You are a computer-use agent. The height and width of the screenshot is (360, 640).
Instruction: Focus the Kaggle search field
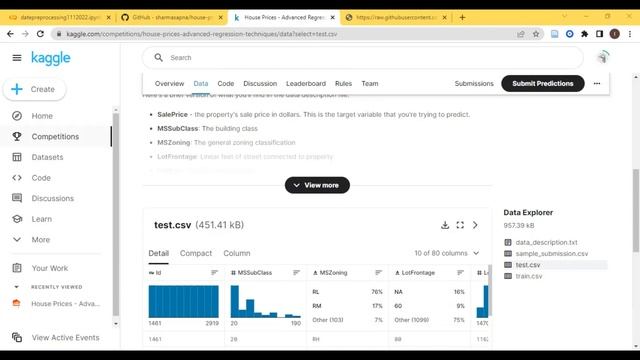(362, 58)
